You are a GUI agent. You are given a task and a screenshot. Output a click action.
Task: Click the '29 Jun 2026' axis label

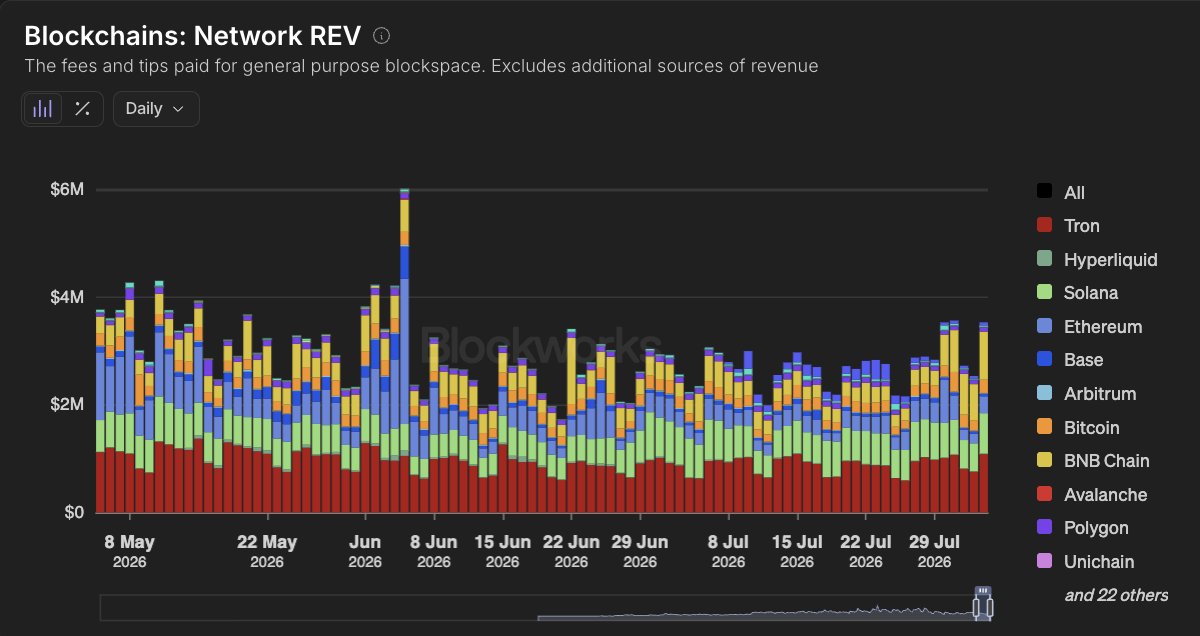click(x=639, y=551)
